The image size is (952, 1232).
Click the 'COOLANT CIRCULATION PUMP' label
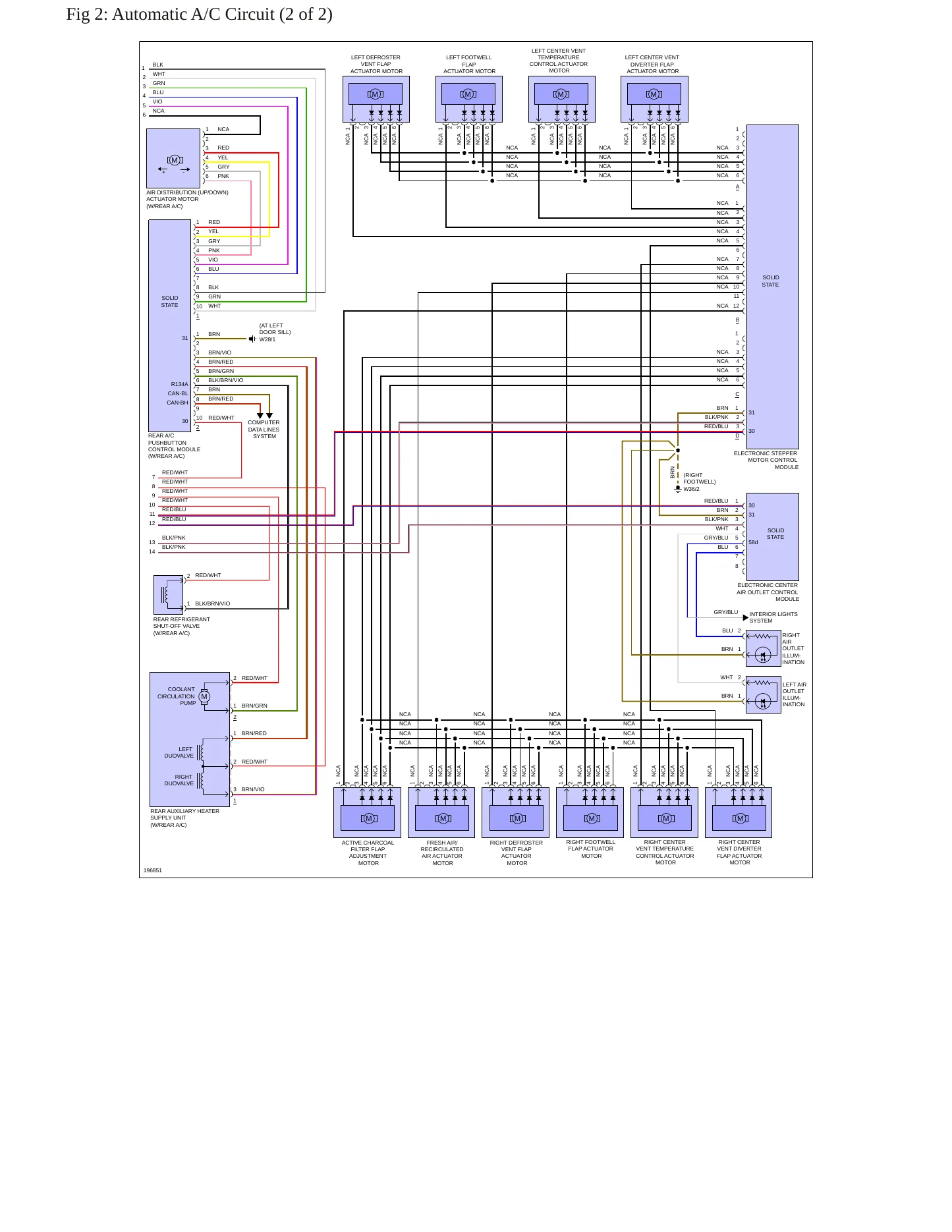coord(177,696)
